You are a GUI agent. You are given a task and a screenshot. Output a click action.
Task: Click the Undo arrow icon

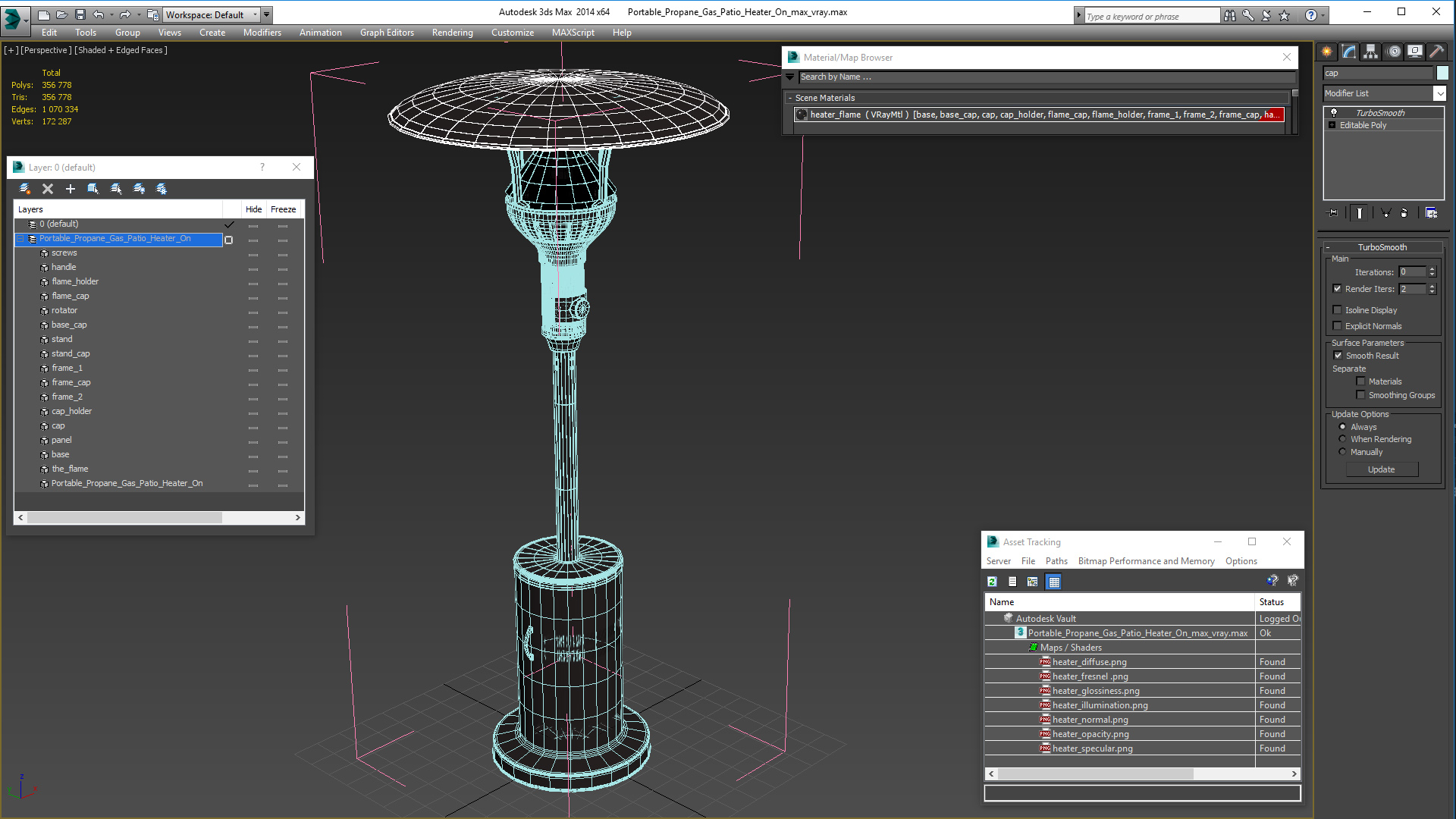98,14
